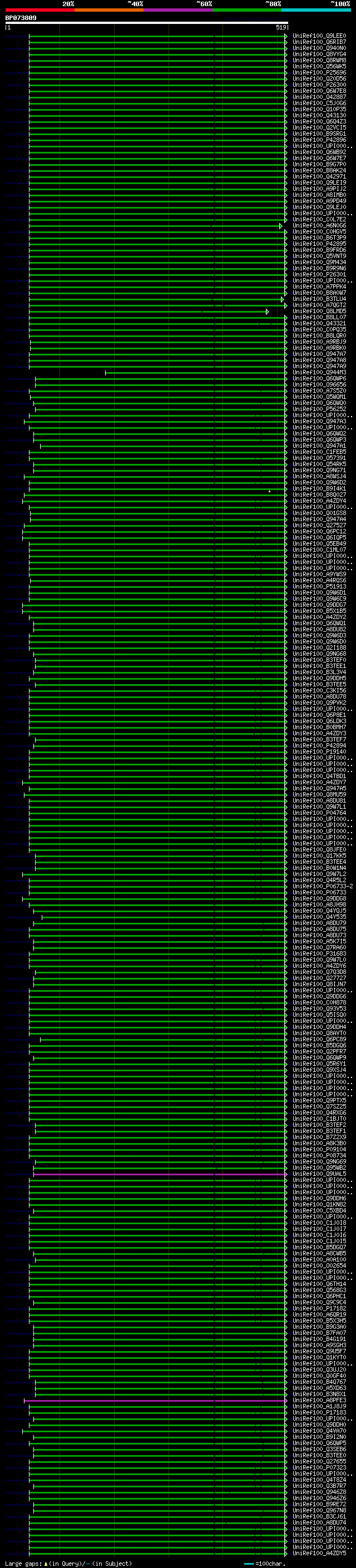Click the Large gaps legend text
The width and height of the screenshot is (356, 1568).
point(68,1564)
